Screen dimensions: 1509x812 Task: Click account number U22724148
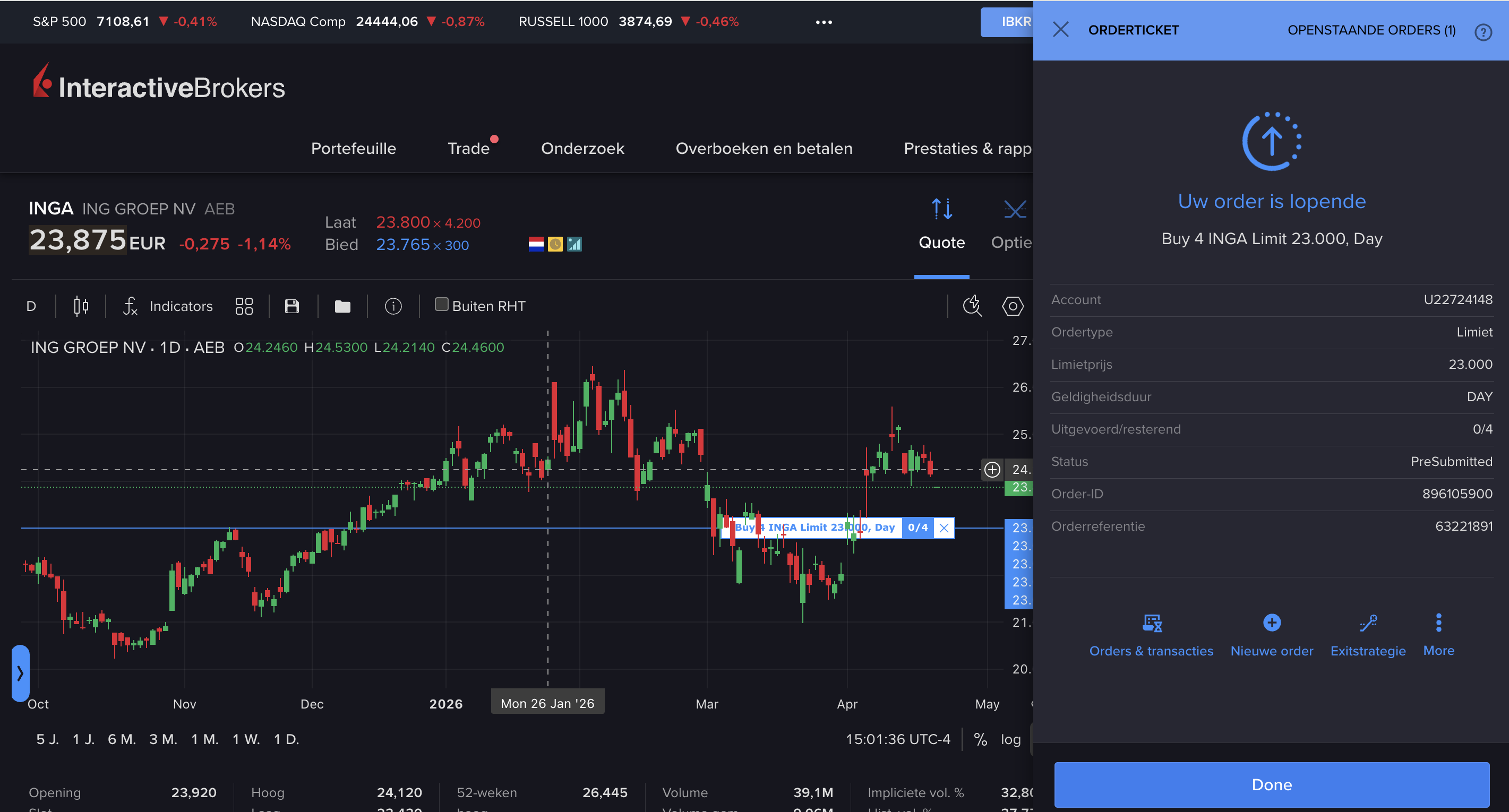point(1457,300)
